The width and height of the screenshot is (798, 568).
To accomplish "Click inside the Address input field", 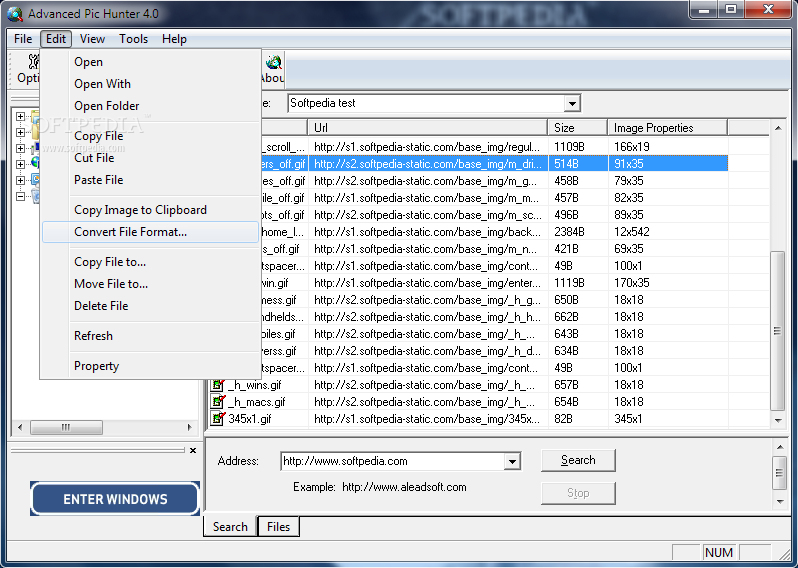I will click(393, 462).
